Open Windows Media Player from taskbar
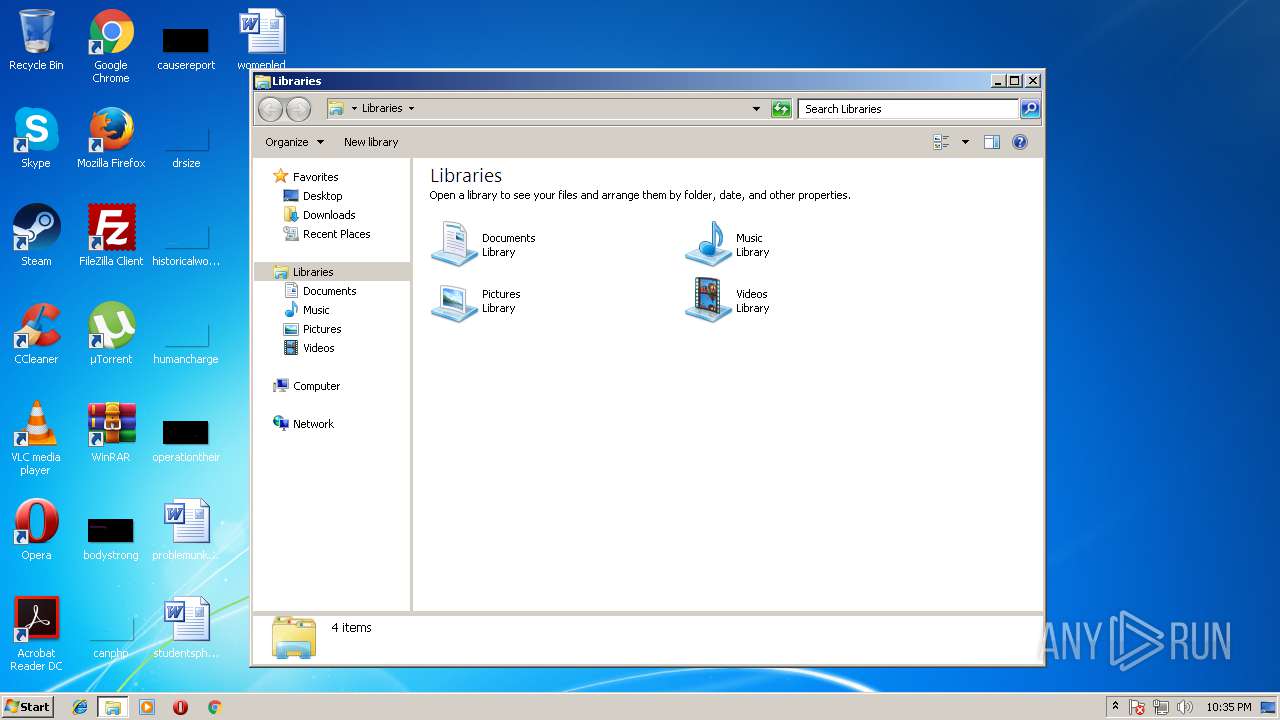The width and height of the screenshot is (1280, 720). (147, 707)
